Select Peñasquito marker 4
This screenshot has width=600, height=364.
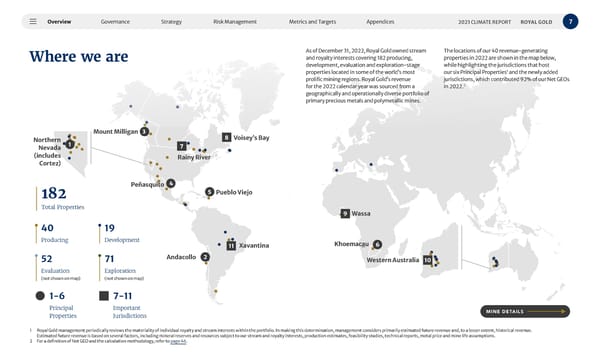click(171, 184)
